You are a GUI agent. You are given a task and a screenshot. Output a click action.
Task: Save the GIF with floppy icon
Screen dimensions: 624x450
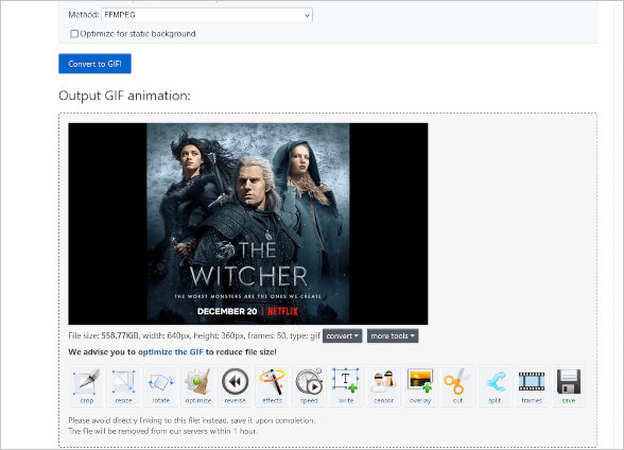tap(568, 385)
